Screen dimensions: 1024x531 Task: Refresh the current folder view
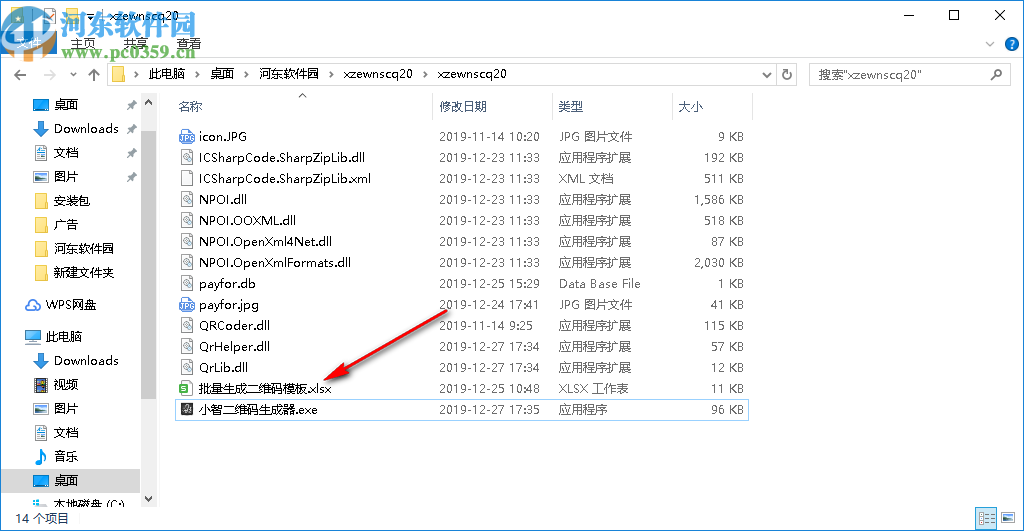[x=787, y=74]
